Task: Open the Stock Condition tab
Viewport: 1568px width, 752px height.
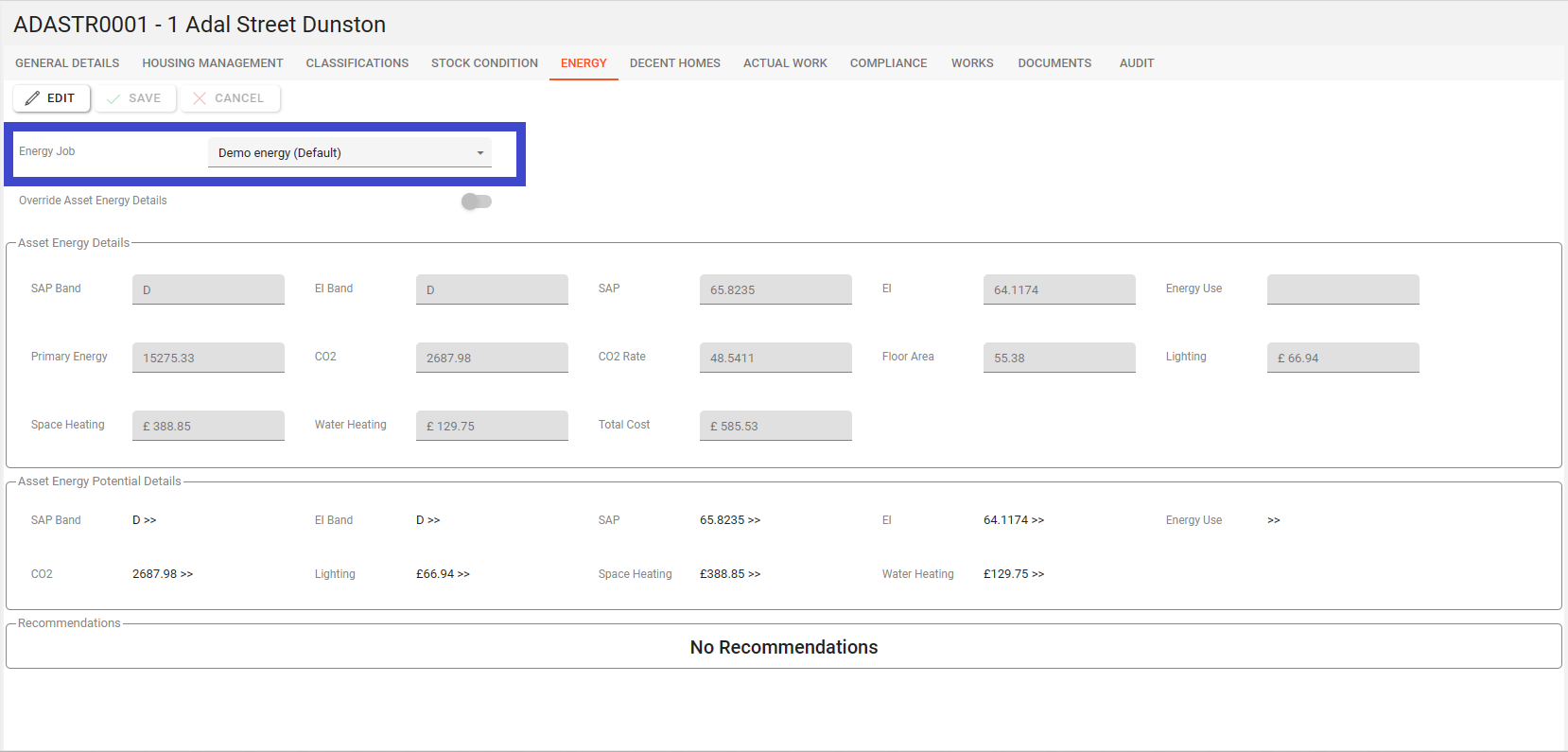Action: coord(484,63)
